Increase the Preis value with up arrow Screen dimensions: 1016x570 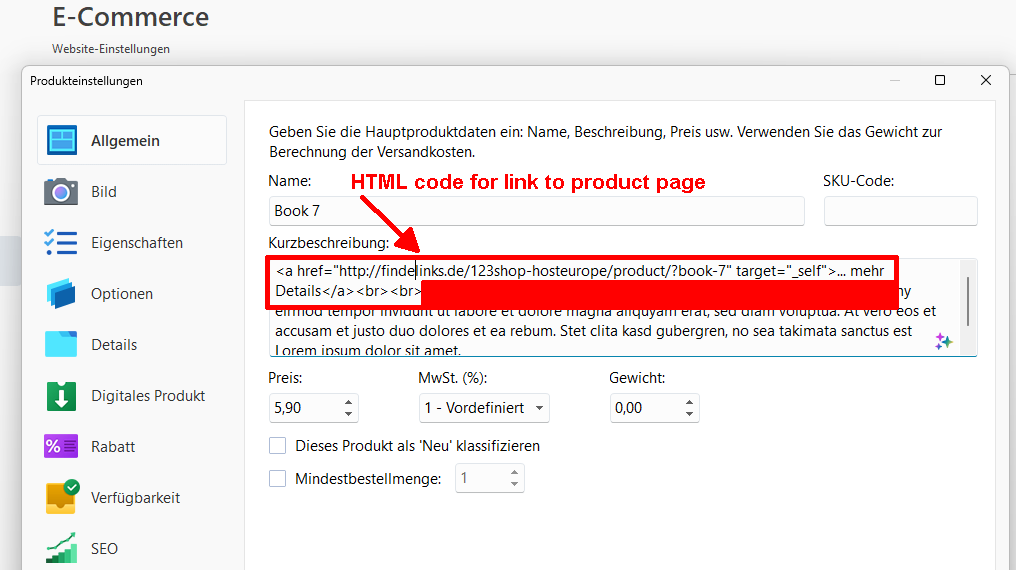pos(348,403)
